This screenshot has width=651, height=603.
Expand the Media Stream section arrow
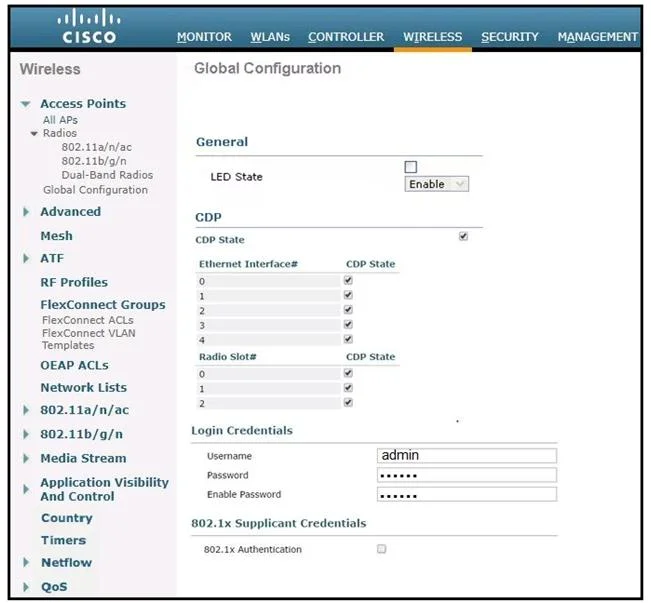click(x=26, y=458)
